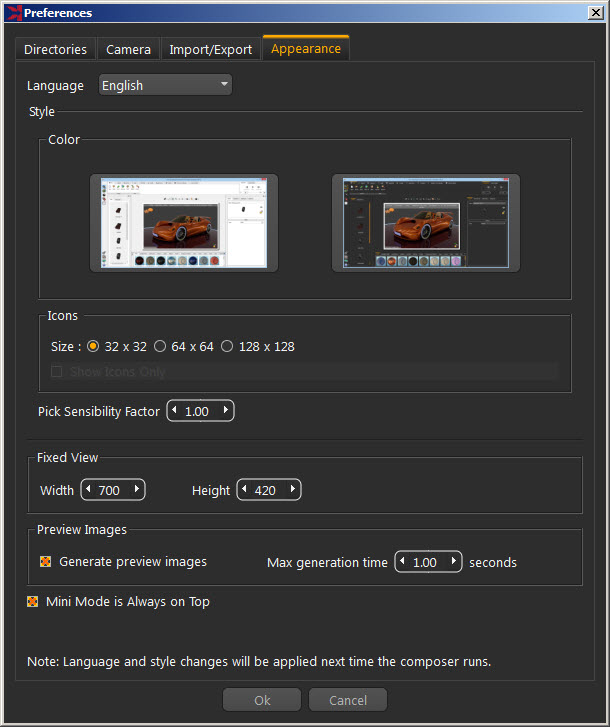The image size is (610, 727).
Task: Uncheck Generate preview images checkbox
Action: tap(45, 561)
